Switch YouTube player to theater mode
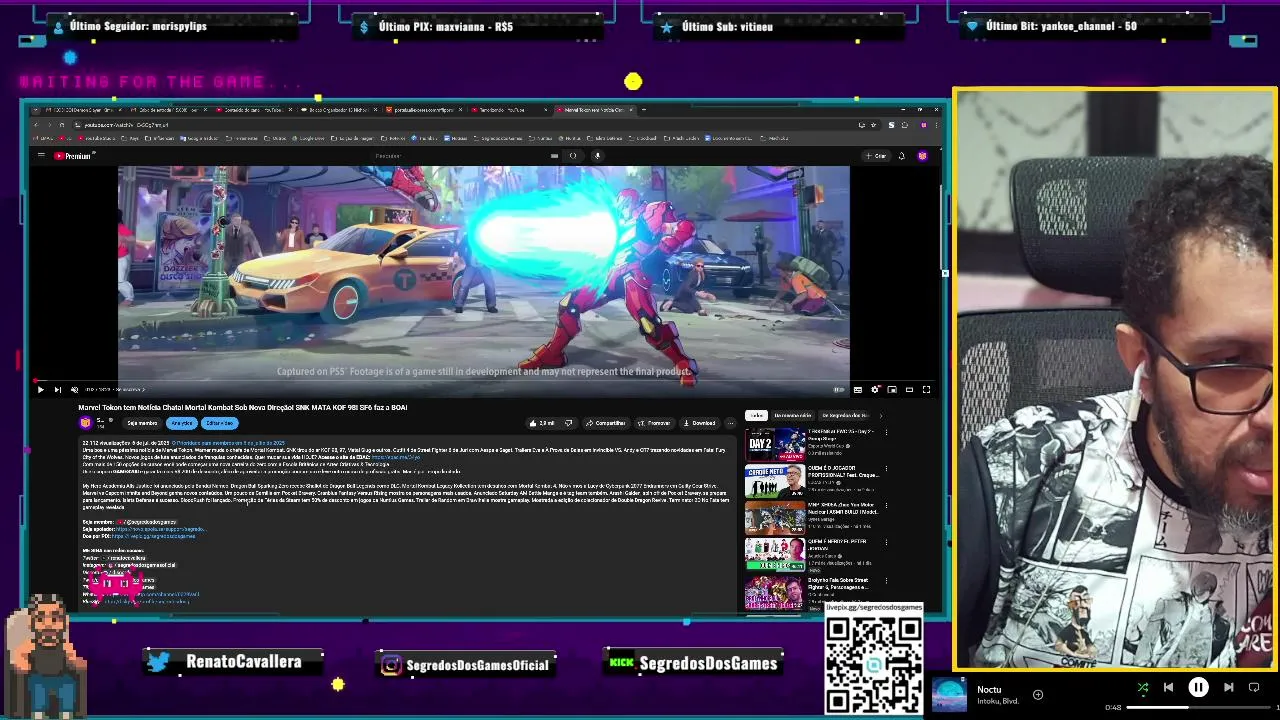1280x720 pixels. tap(909, 390)
